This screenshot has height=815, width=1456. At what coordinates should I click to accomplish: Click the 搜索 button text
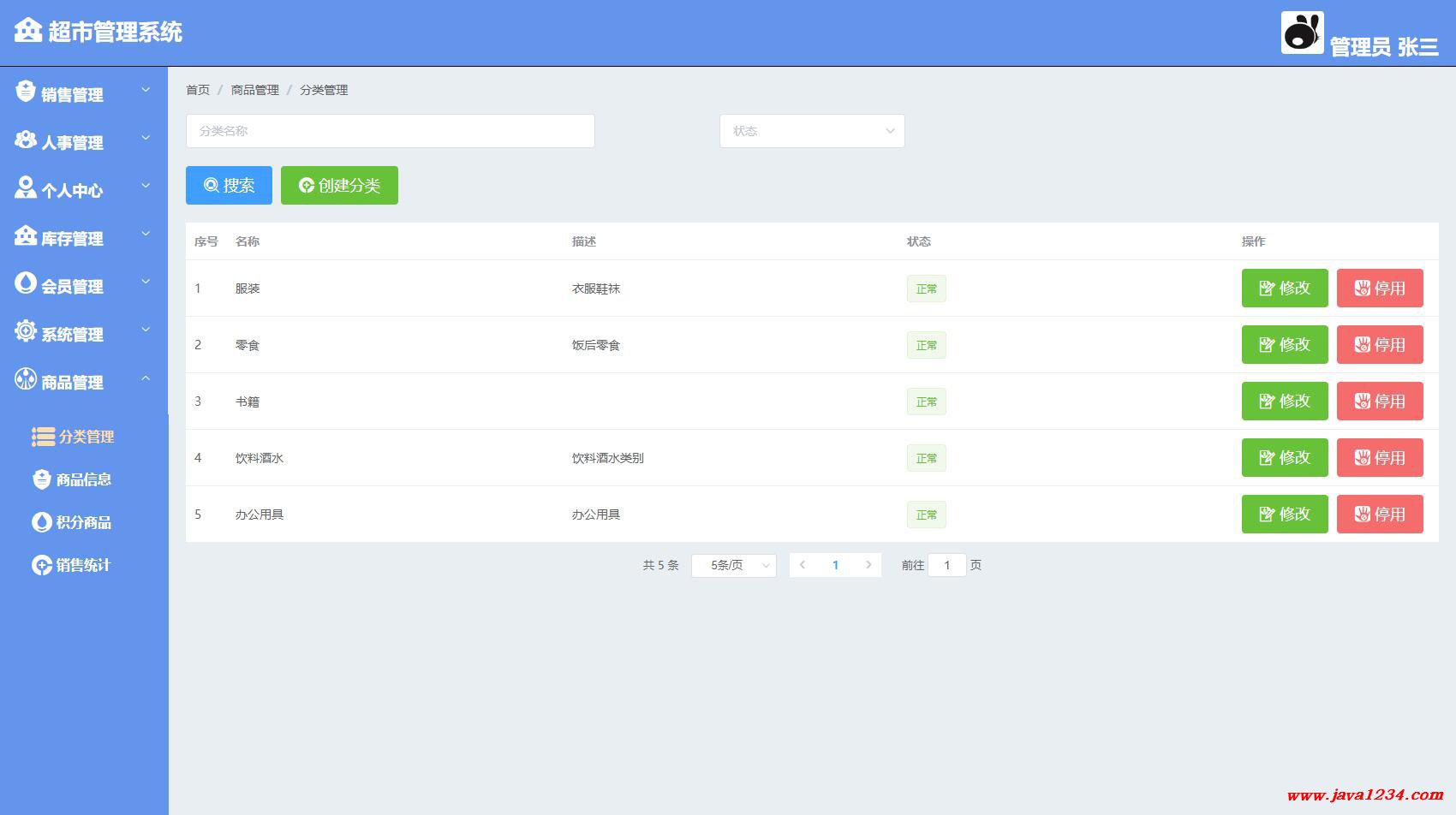click(x=239, y=185)
